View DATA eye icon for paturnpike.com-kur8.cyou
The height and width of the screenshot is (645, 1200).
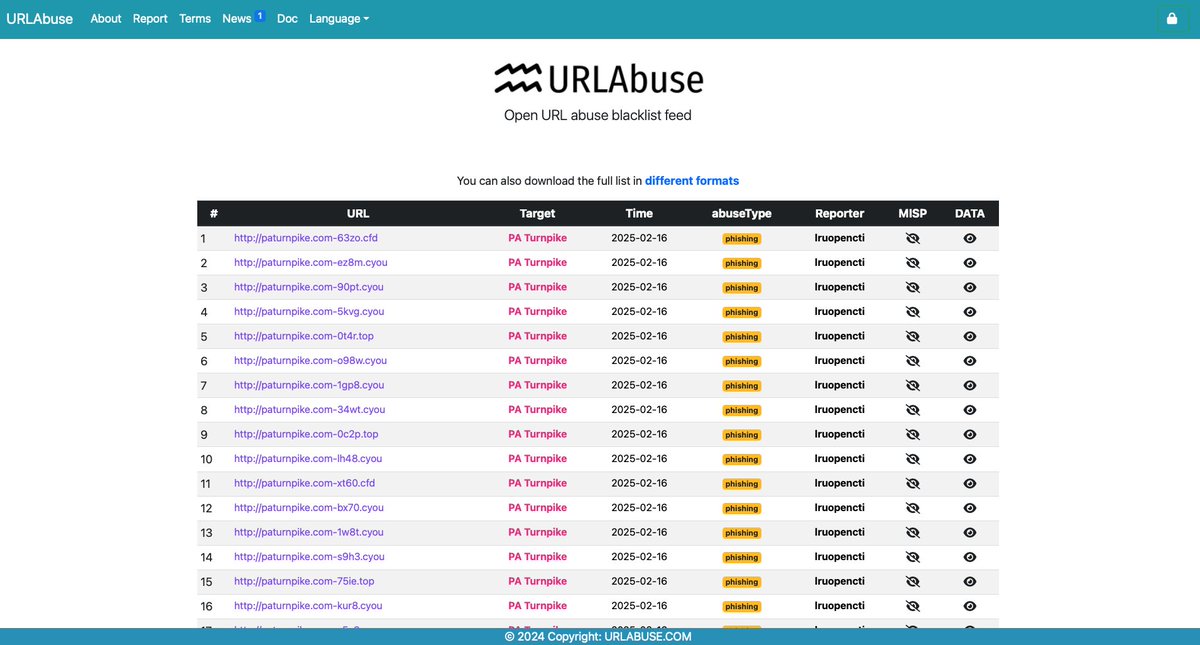tap(969, 606)
